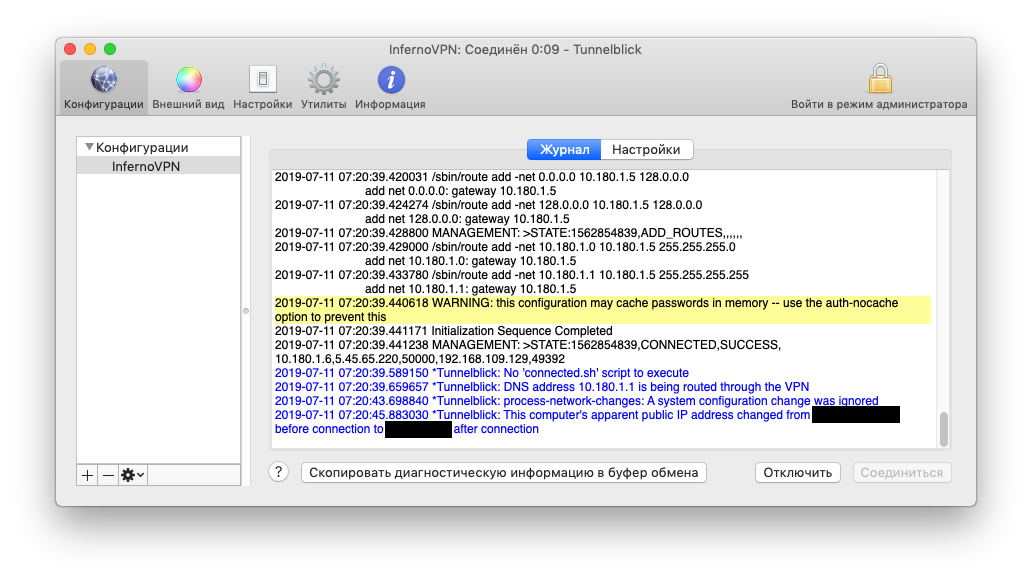
Task: Click 'Initialization Sequence Completed' log line
Action: point(444,330)
